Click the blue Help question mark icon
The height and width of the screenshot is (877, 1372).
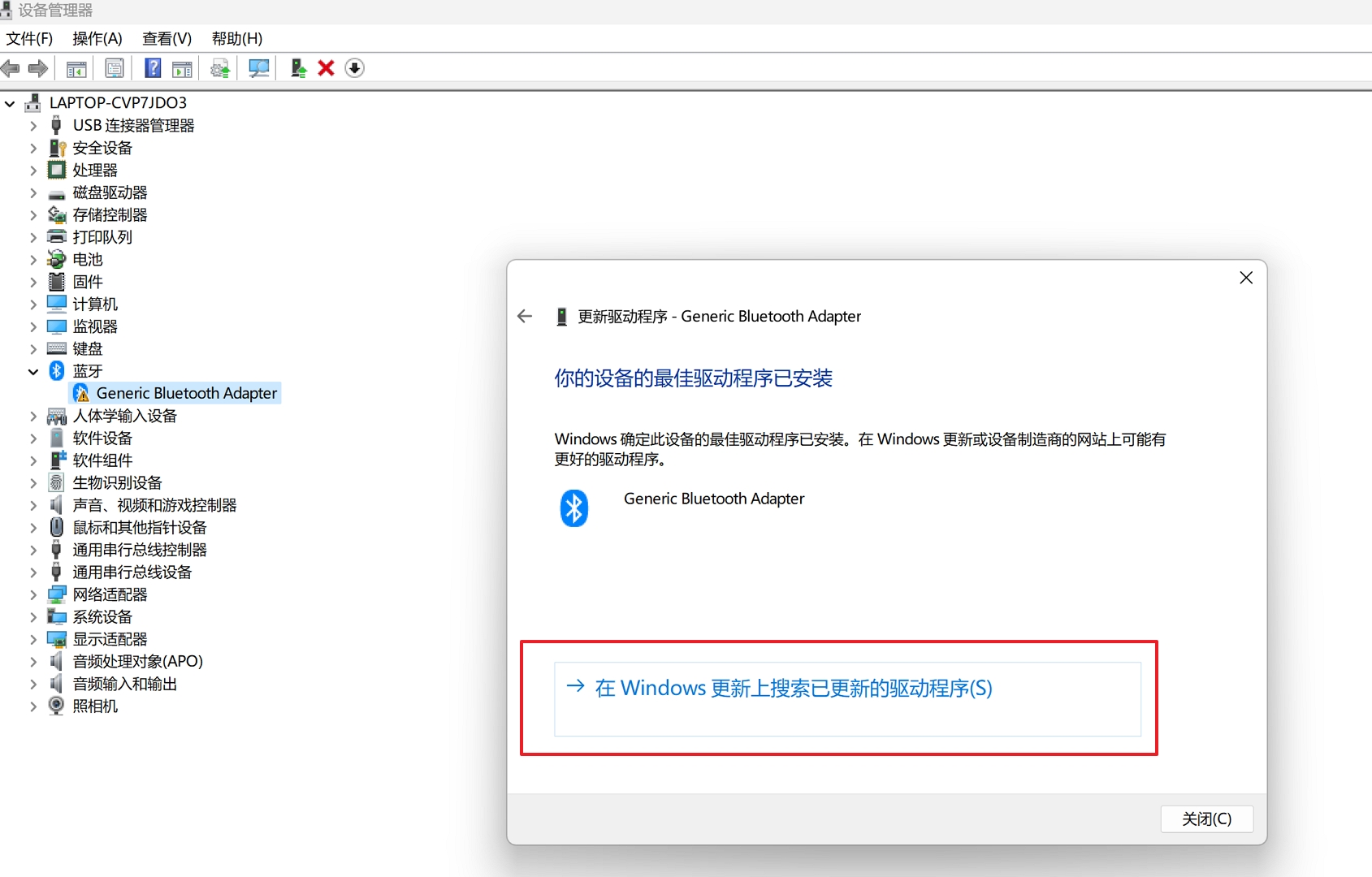(152, 68)
